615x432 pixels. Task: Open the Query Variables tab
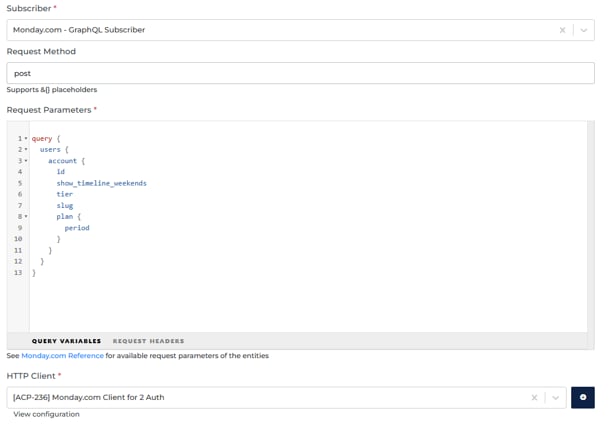[x=66, y=341]
